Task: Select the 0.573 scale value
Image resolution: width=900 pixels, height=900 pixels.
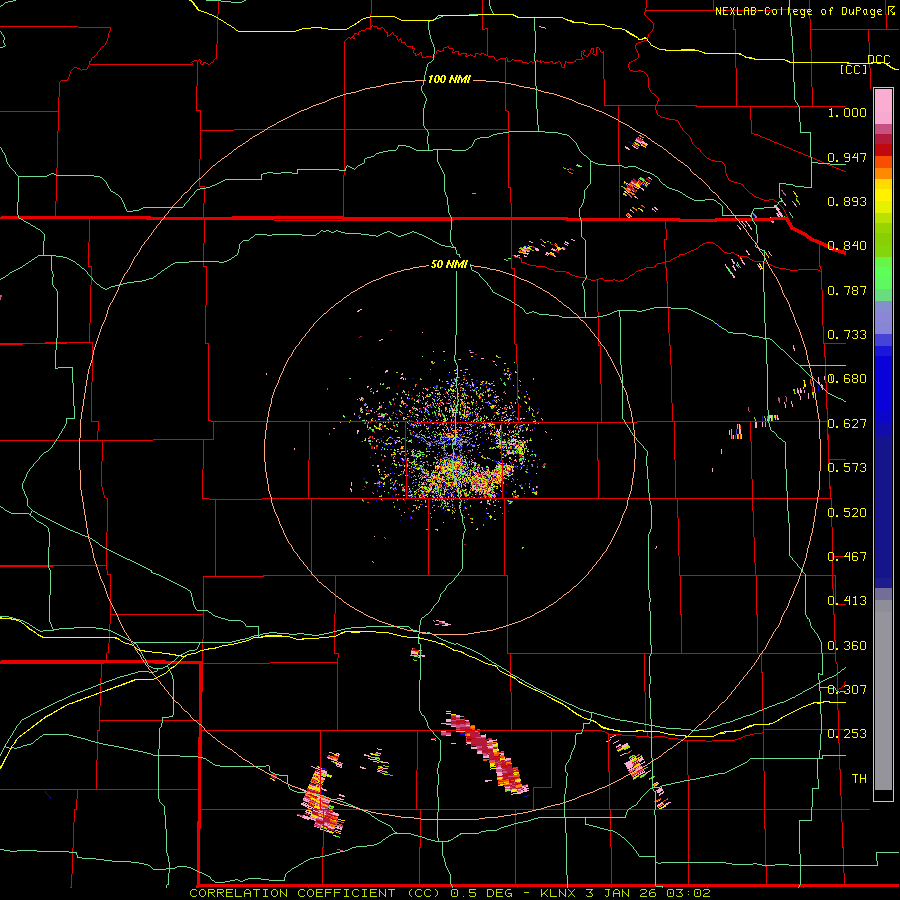Action: [847, 468]
